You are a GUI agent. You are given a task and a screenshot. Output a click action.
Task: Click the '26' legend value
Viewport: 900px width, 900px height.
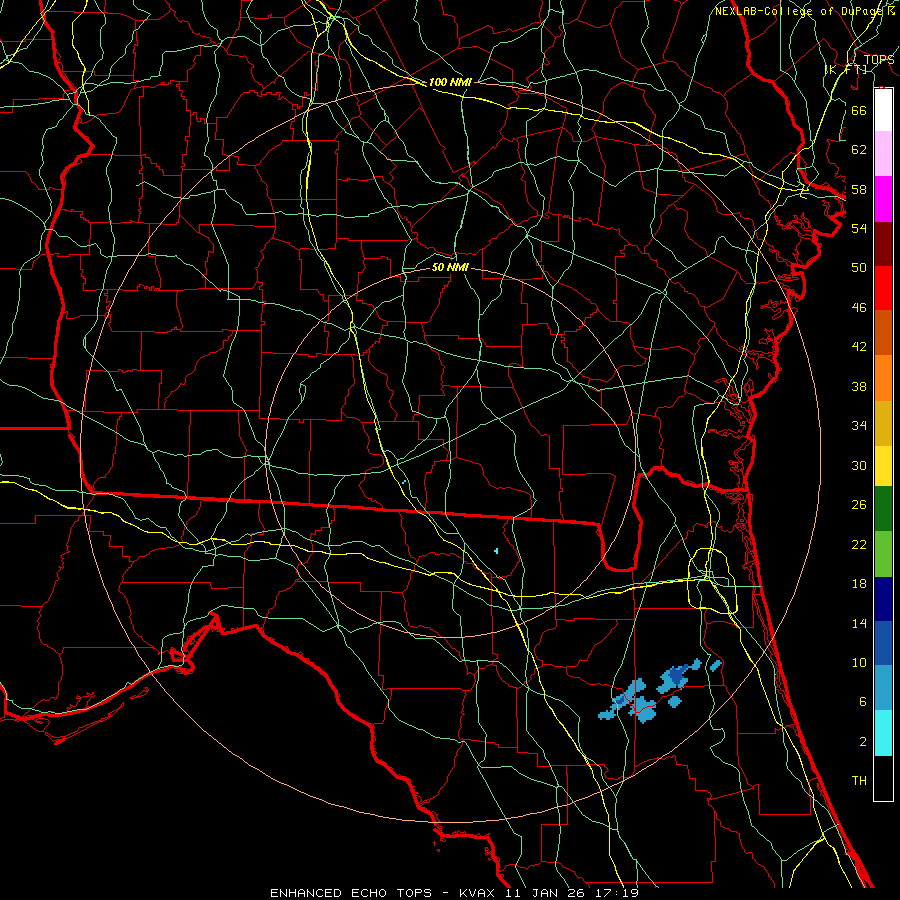point(859,505)
